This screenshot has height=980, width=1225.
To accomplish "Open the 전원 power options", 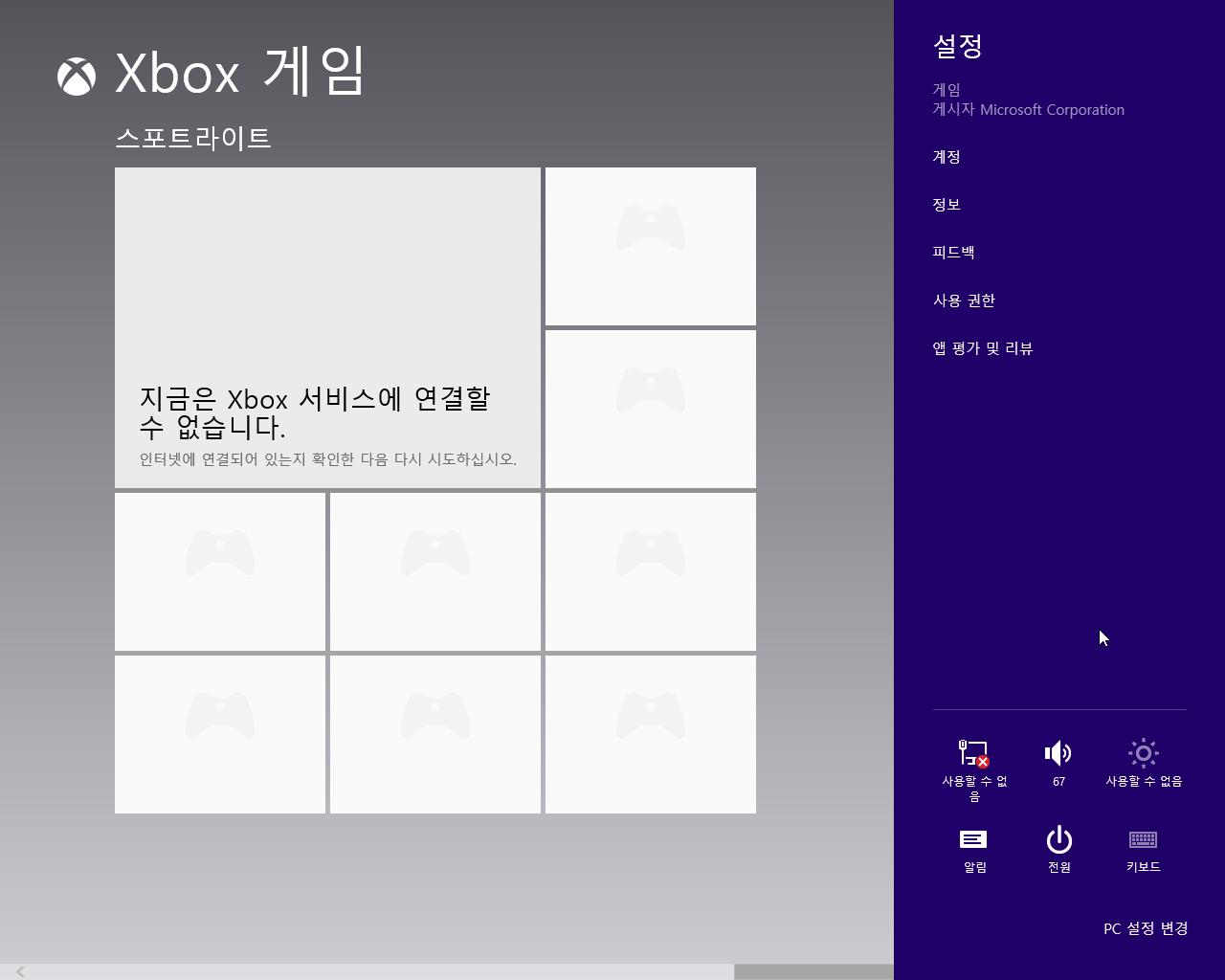I will 1058,839.
